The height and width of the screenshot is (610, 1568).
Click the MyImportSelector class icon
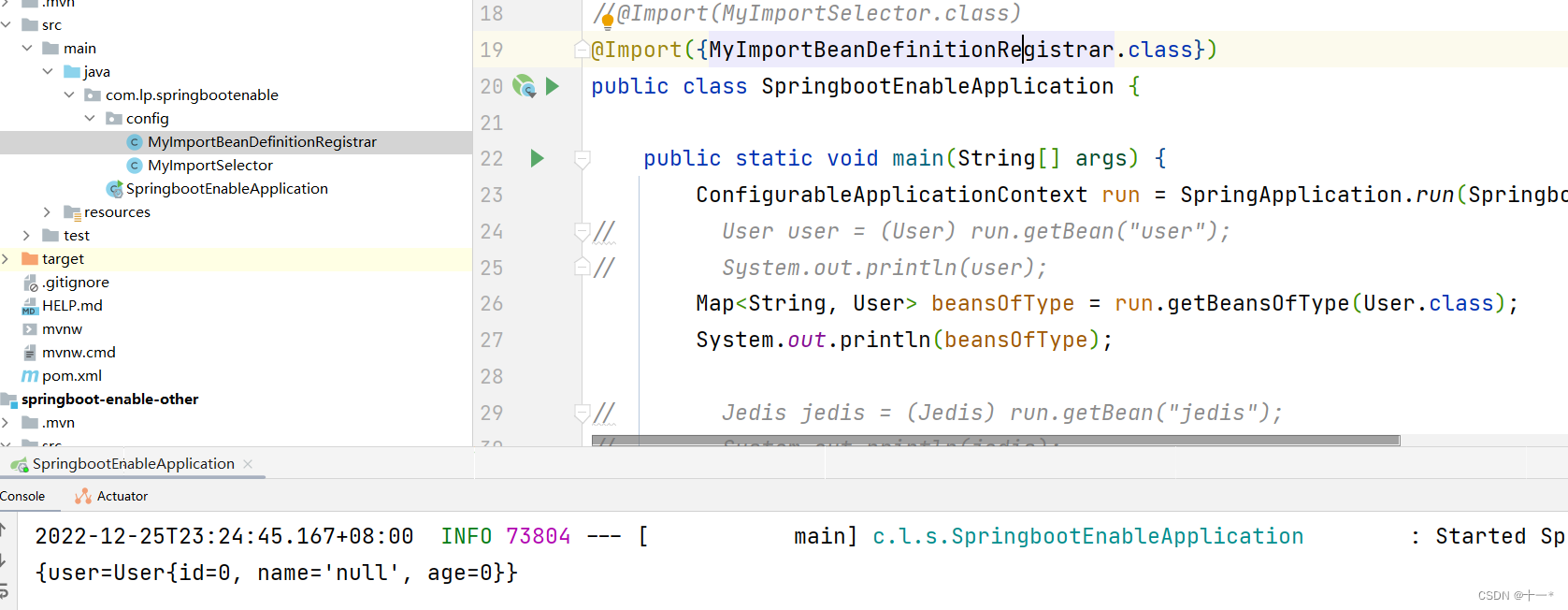coord(135,166)
